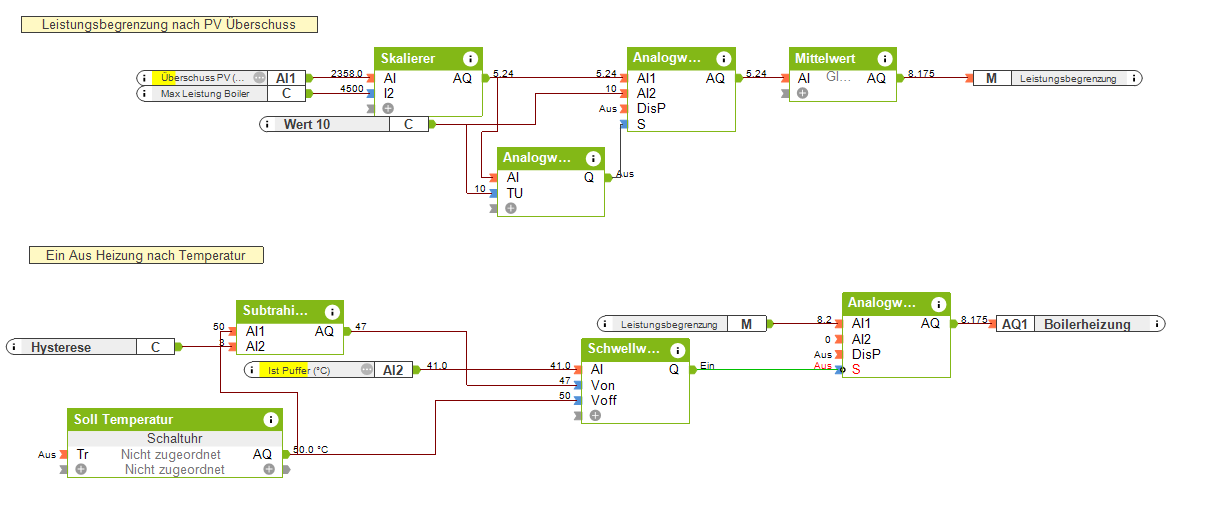Click info icon of Hysterese constant

coord(16,347)
